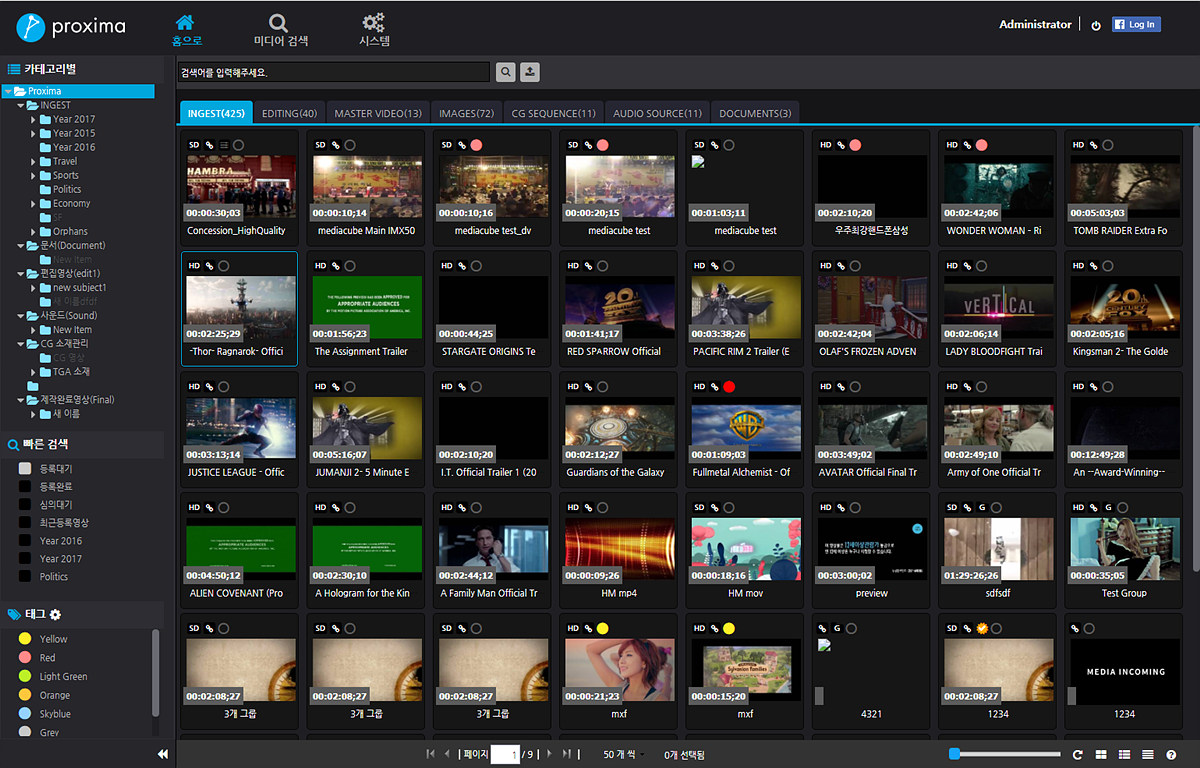This screenshot has width=1200, height=768.
Task: Collapse the INGEST folder
Action: 20,105
